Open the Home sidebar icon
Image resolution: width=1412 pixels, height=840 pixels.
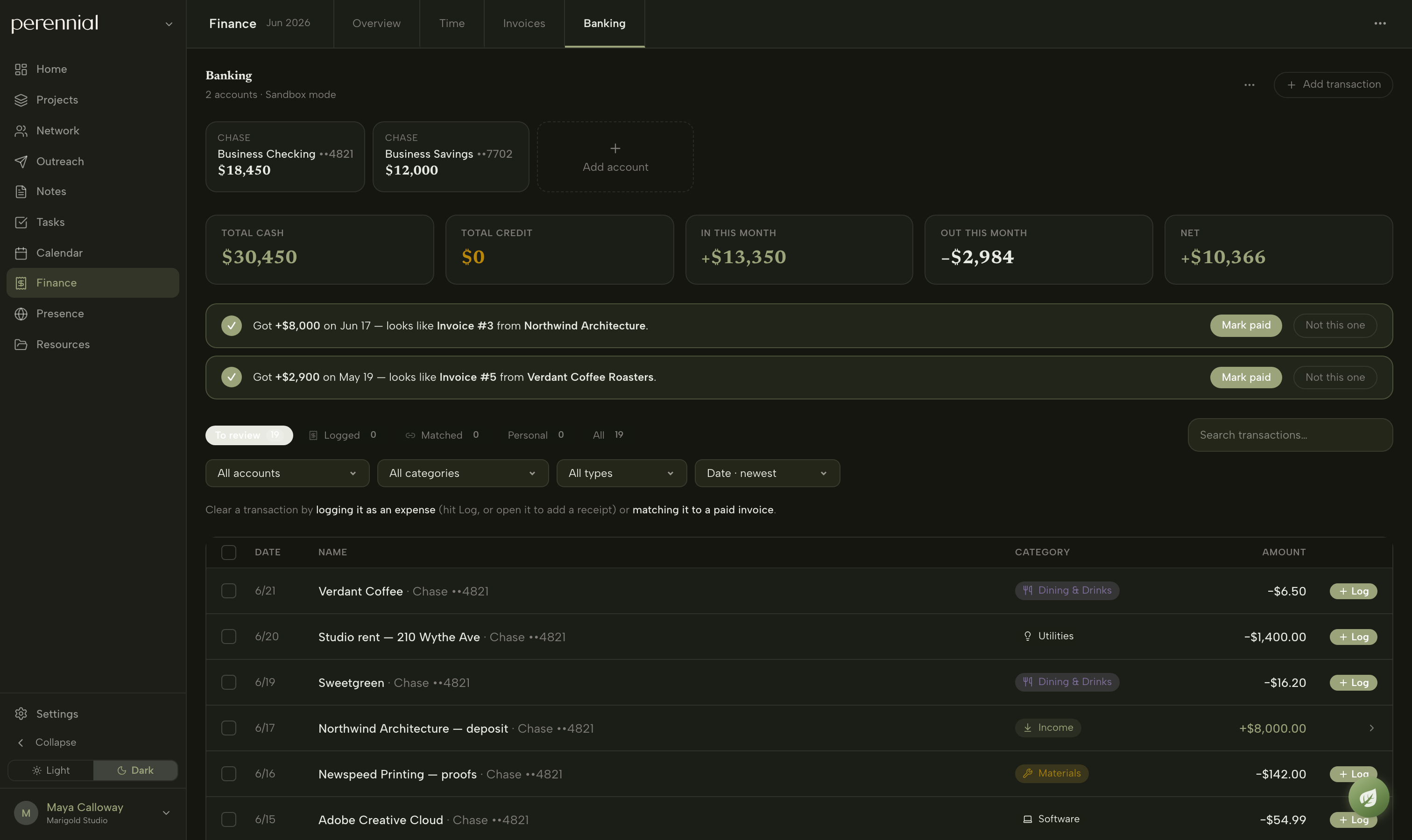(x=21, y=69)
